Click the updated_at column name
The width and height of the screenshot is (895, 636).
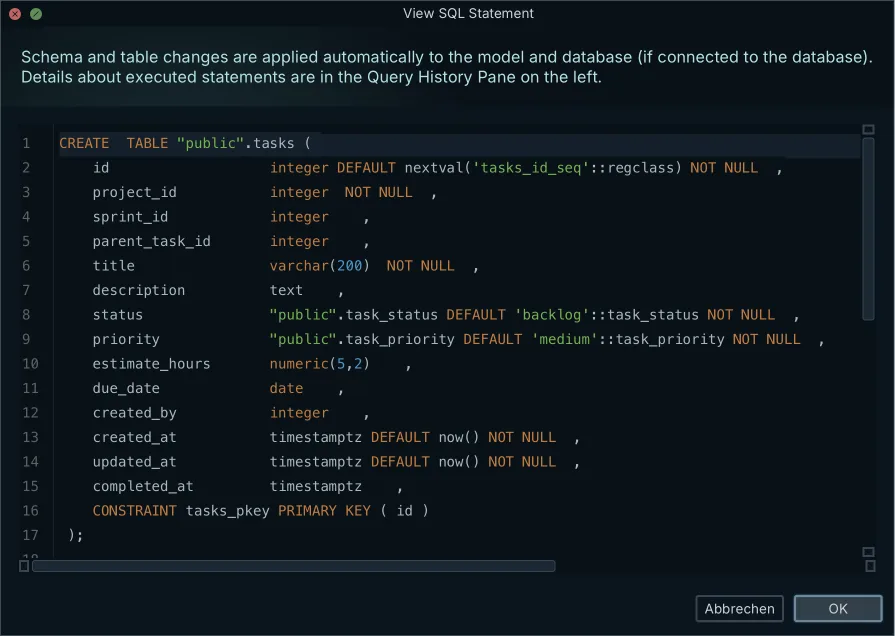pyautogui.click(x=134, y=462)
